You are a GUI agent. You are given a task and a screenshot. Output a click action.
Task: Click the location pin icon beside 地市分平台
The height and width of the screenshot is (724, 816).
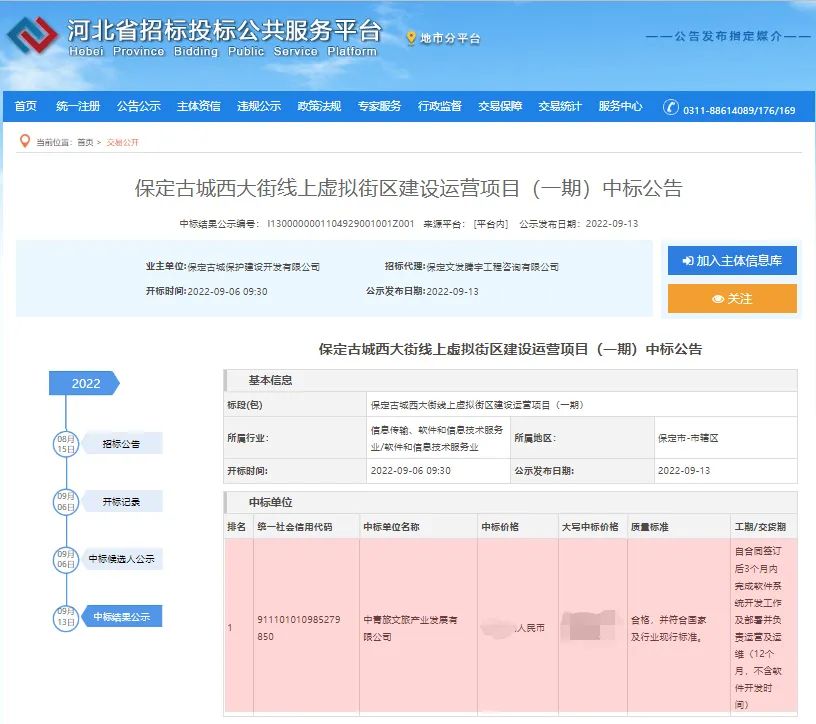(x=411, y=38)
